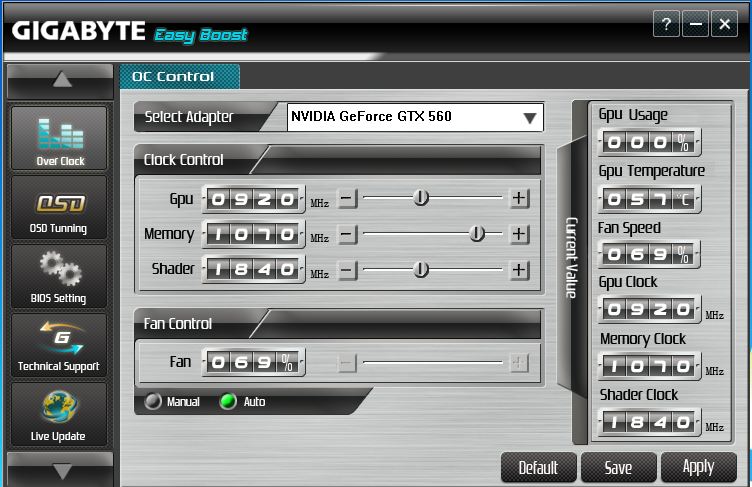This screenshot has width=752, height=487.
Task: Click the help question mark button
Action: [666, 24]
